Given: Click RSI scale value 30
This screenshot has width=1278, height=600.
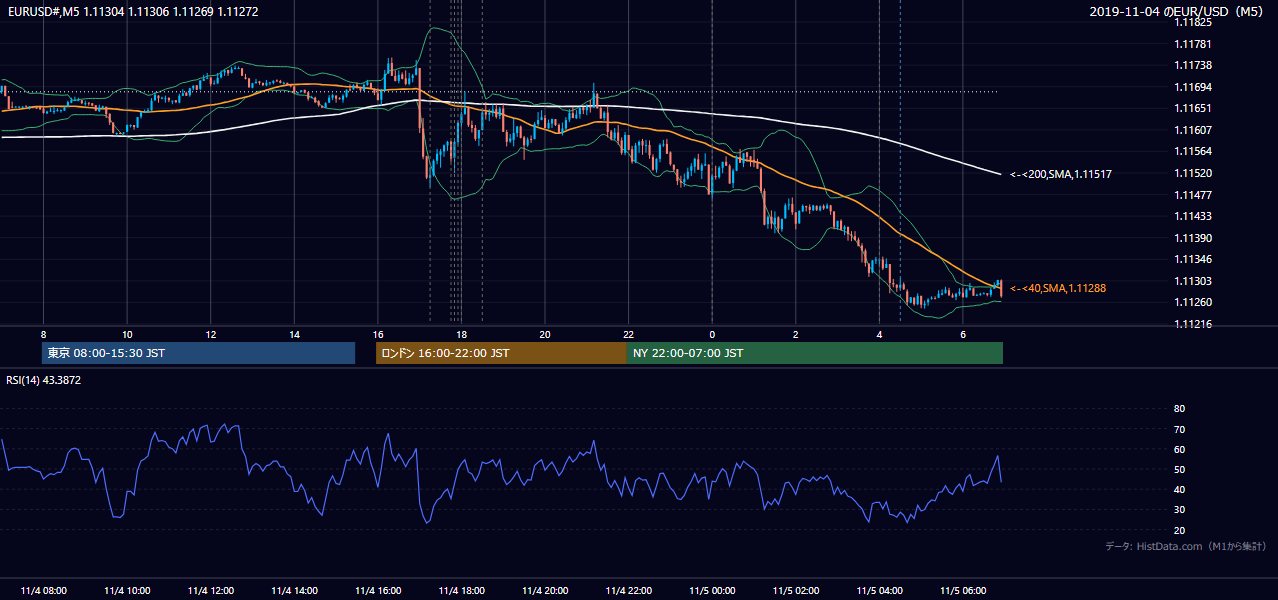Looking at the screenshot, I should pos(1180,509).
